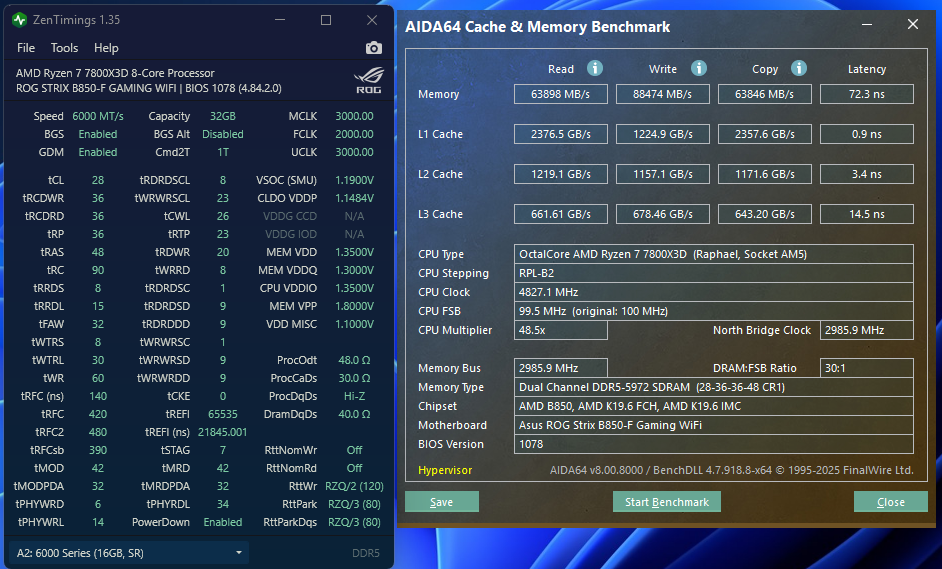Click the North Bridge Clock 2985.9 MHz field
The height and width of the screenshot is (569, 942).
[867, 330]
